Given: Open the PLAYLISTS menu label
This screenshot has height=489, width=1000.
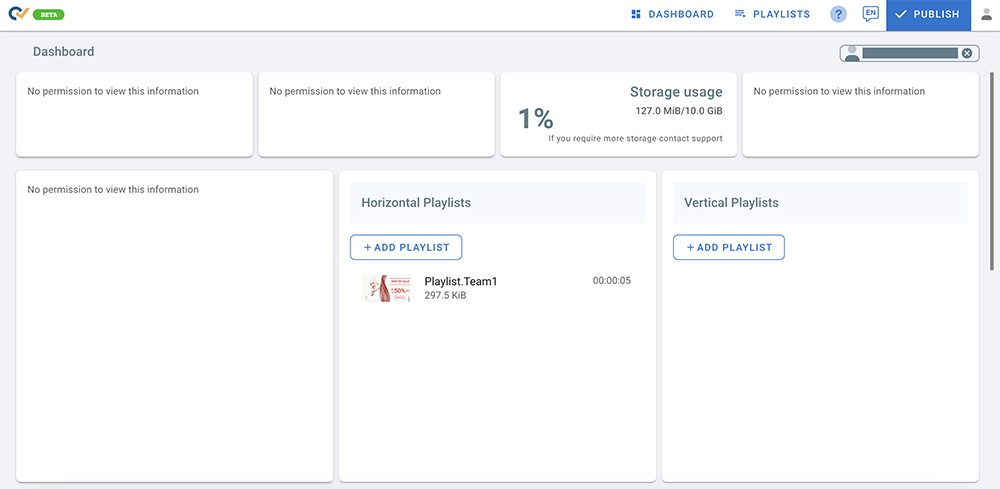Looking at the screenshot, I should (781, 14).
